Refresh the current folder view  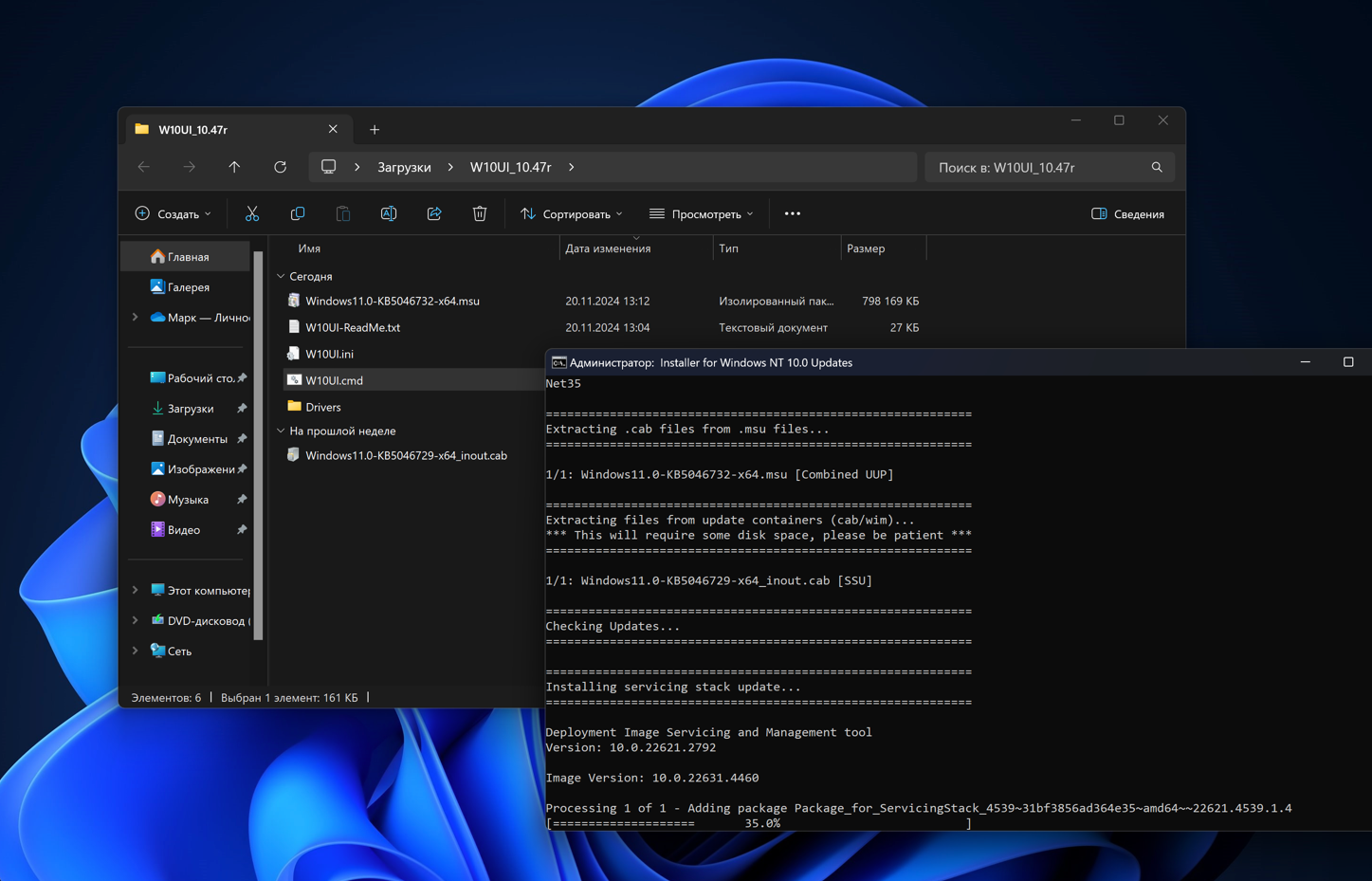tap(281, 167)
